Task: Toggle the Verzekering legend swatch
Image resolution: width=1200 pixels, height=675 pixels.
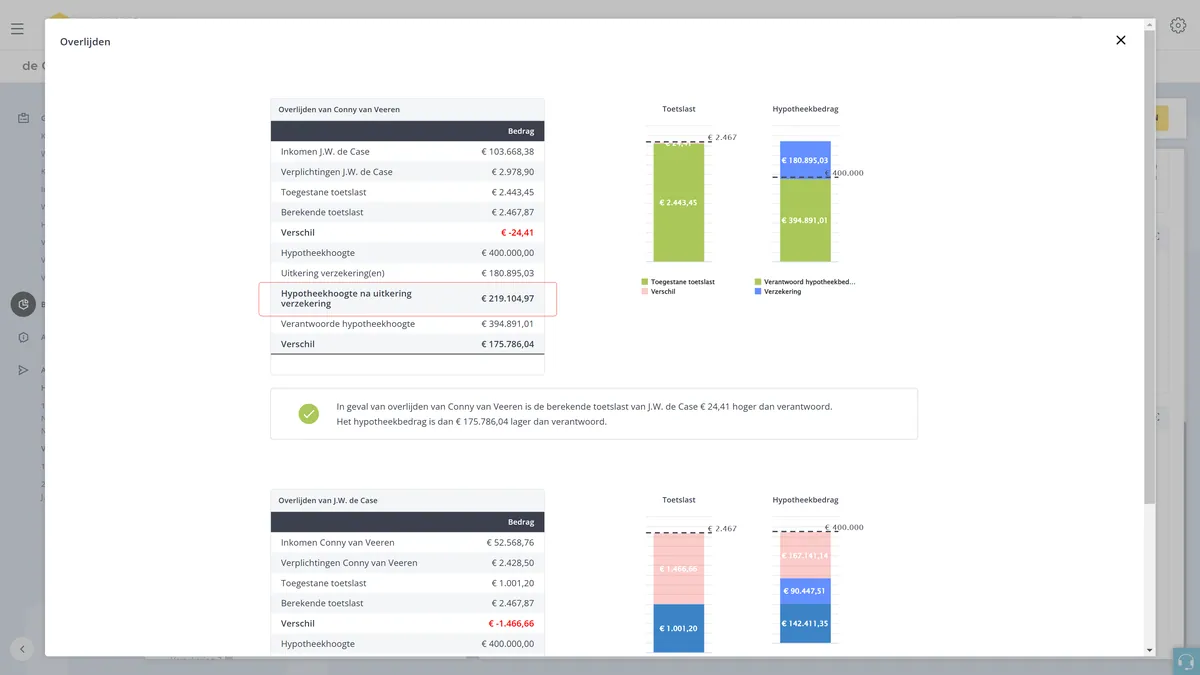Action: click(757, 291)
